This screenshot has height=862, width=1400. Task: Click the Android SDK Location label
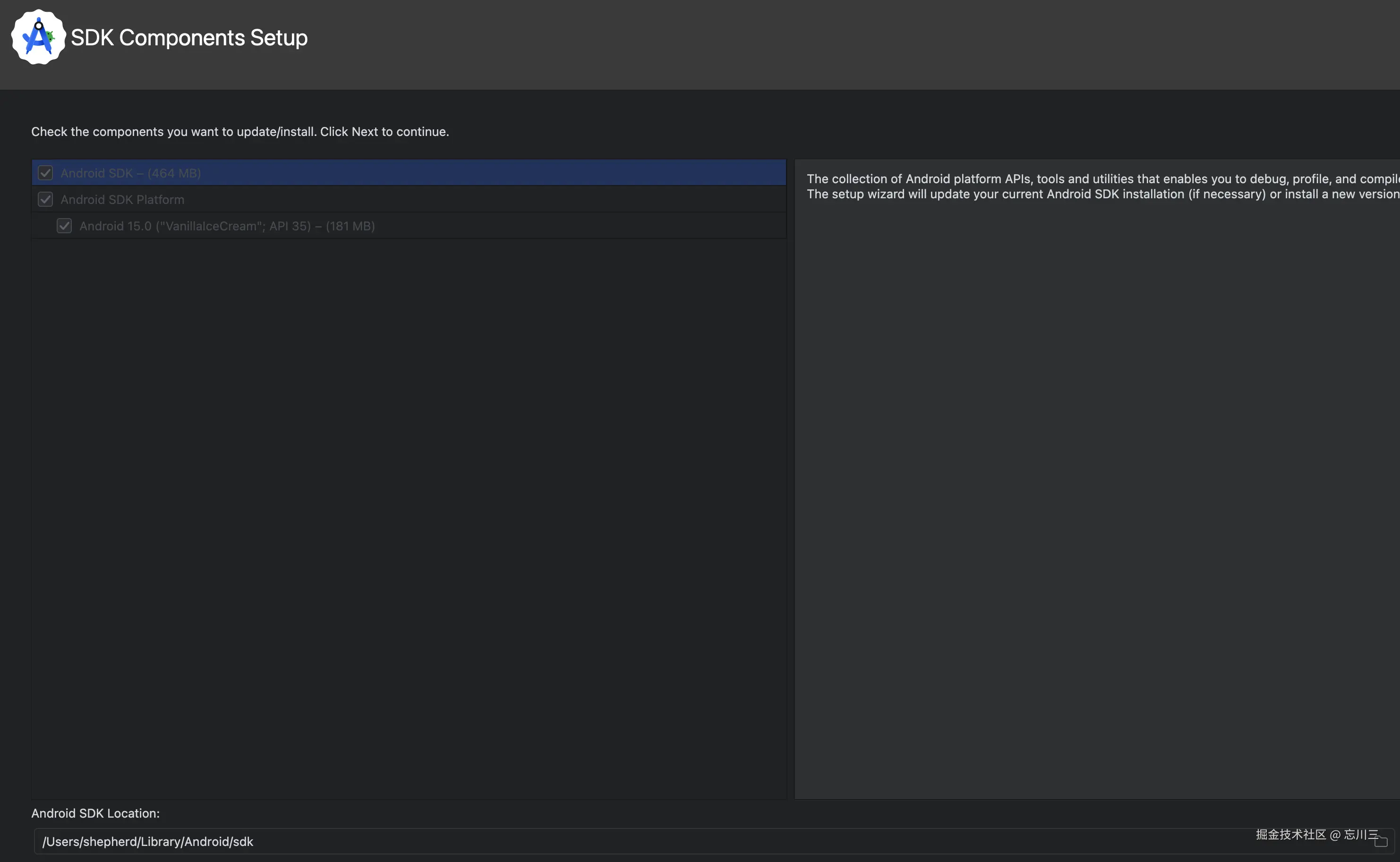point(95,813)
